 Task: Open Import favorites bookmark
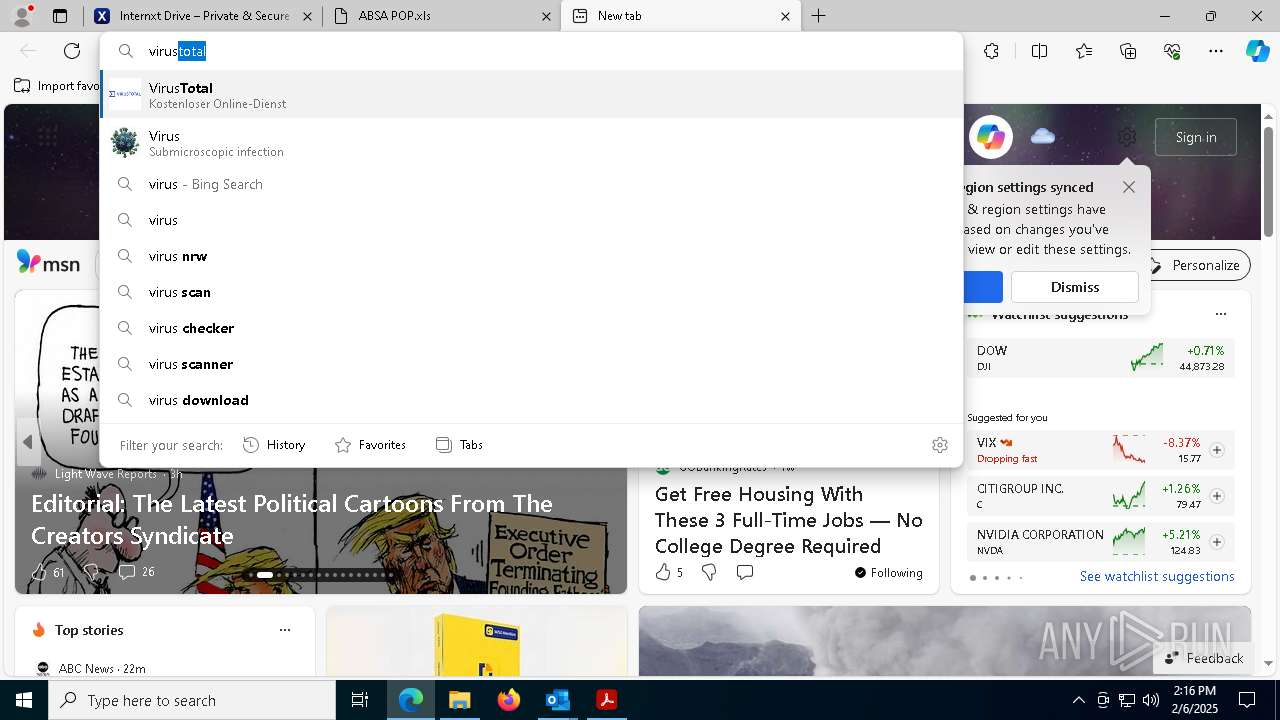[x=57, y=86]
